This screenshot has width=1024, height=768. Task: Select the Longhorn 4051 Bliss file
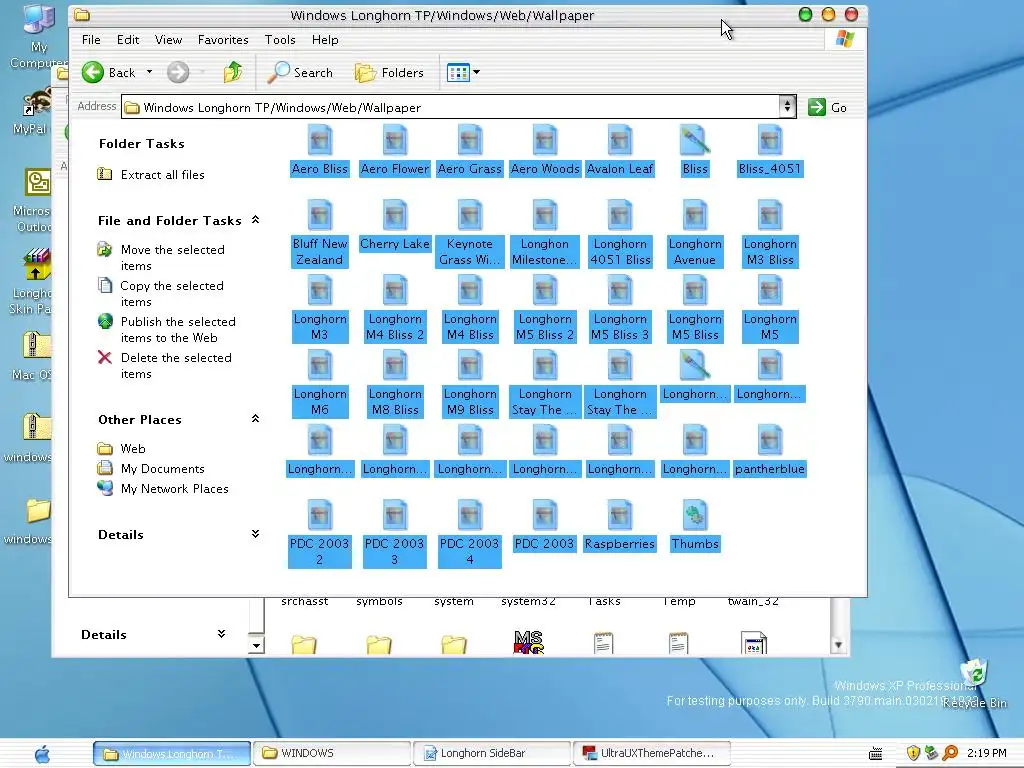click(x=620, y=233)
